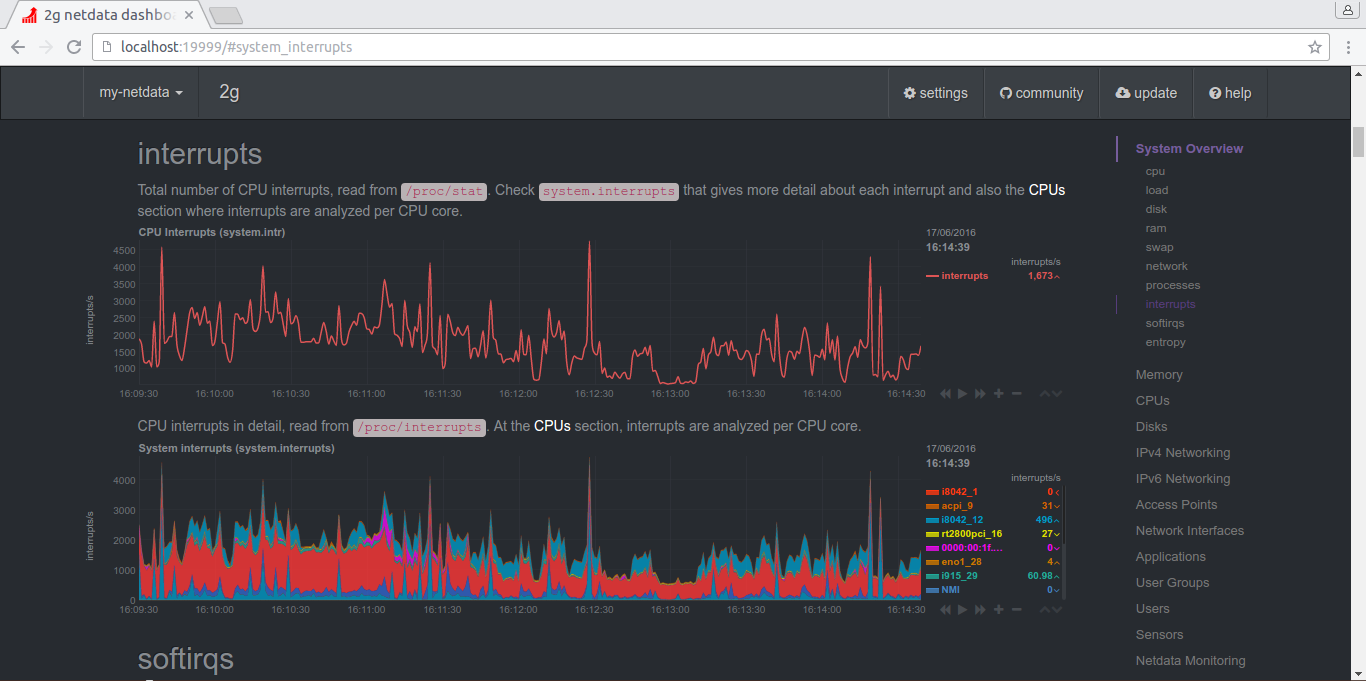
Task: Open the IPv6 Networking section
Action: (x=1183, y=479)
